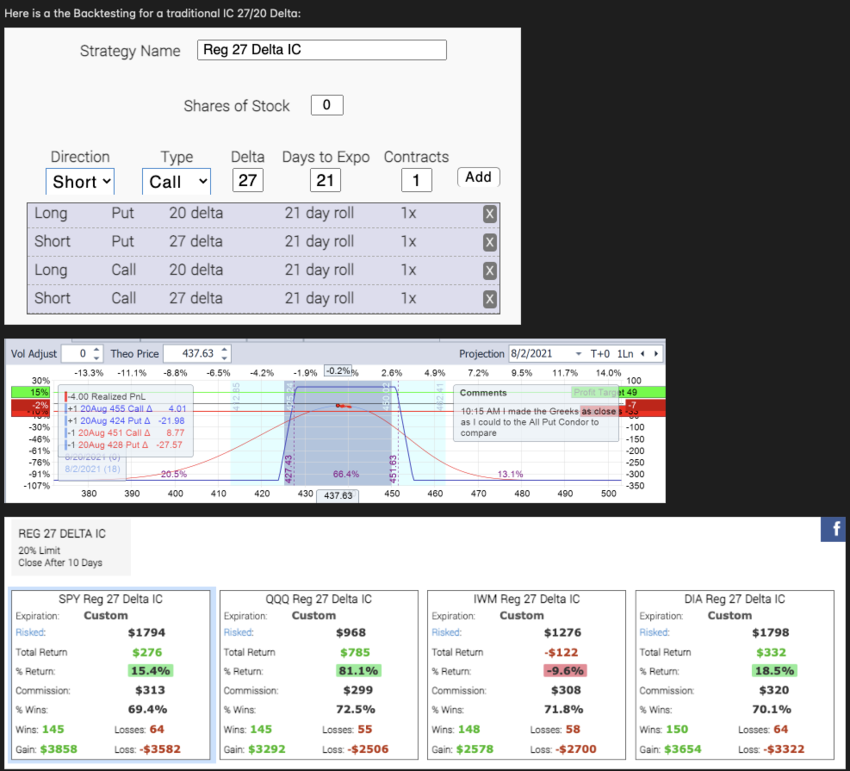The width and height of the screenshot is (850, 771).
Task: Remove the Long Put 20 delta leg
Action: (x=490, y=214)
